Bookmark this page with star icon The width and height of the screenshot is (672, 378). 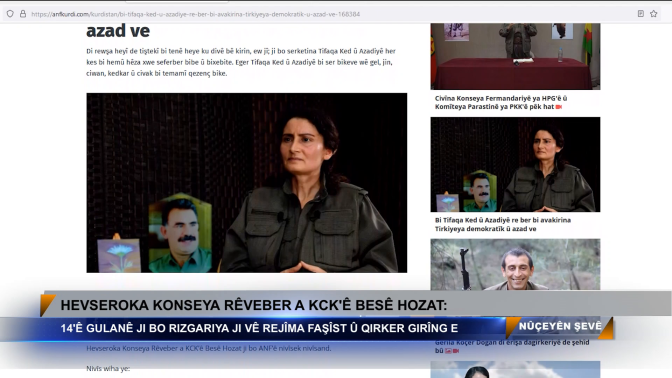click(654, 14)
